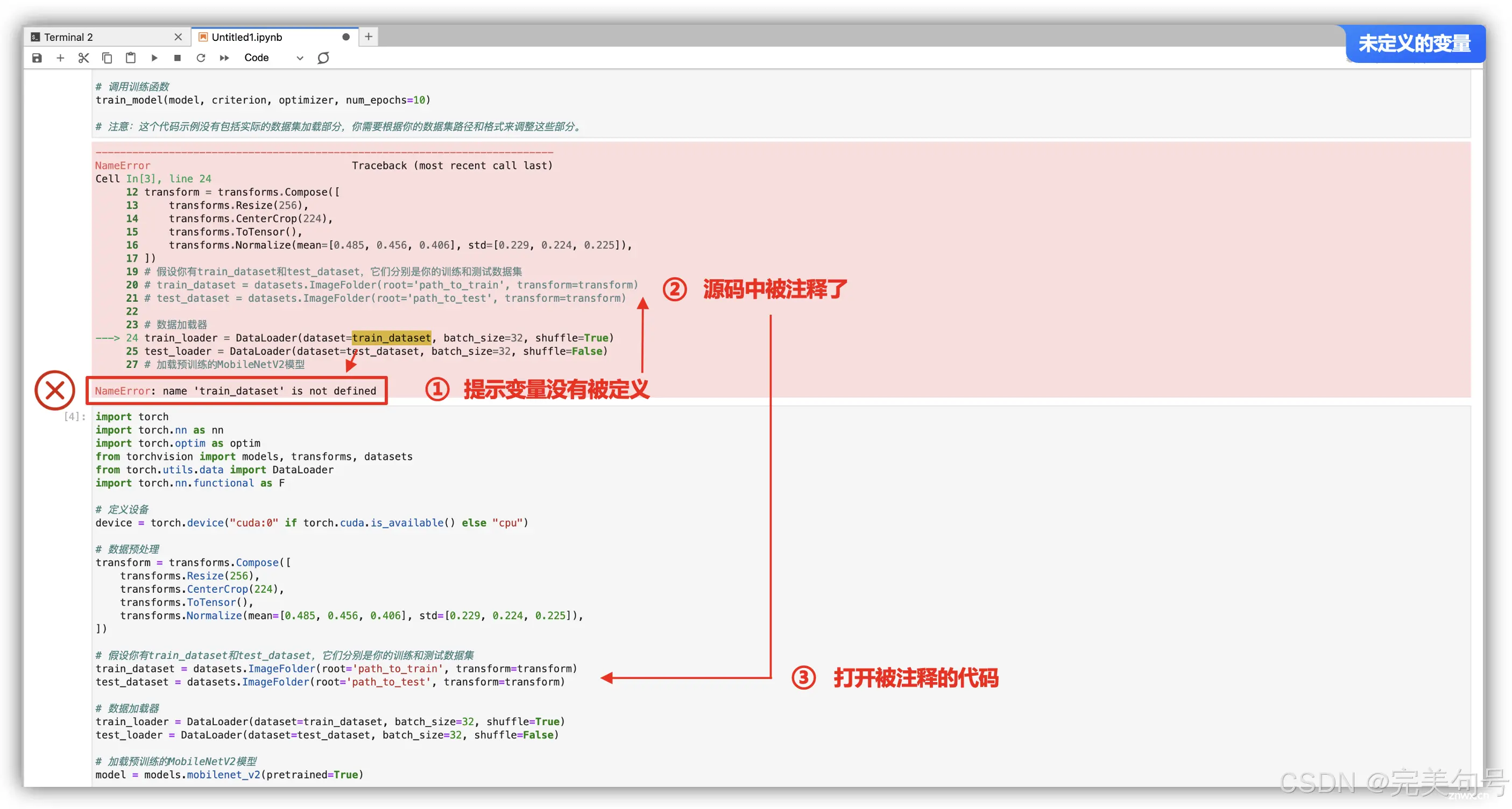Screen dimensions: 1512x809
Task: Click traceback line 20 commented train_dataset assignment
Action: pos(381,285)
